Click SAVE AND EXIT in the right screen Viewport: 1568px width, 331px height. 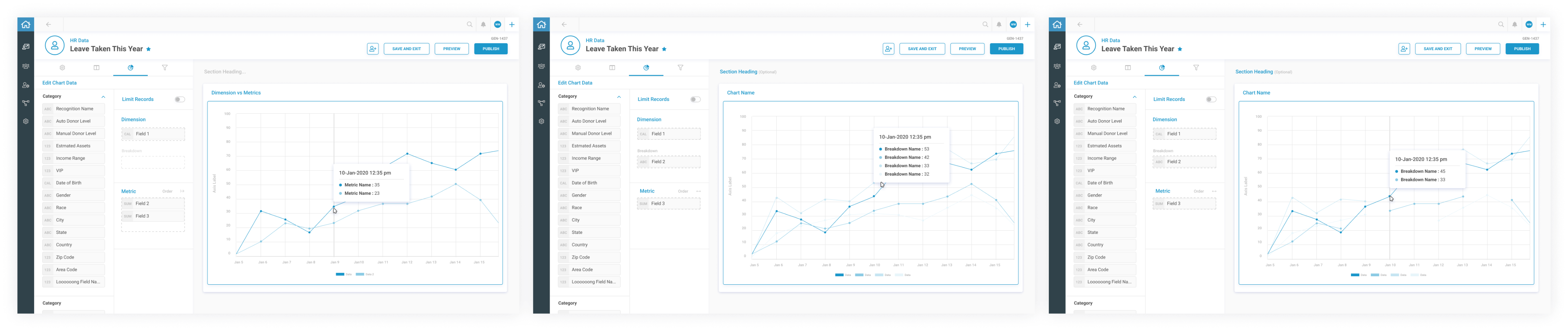click(x=1437, y=49)
